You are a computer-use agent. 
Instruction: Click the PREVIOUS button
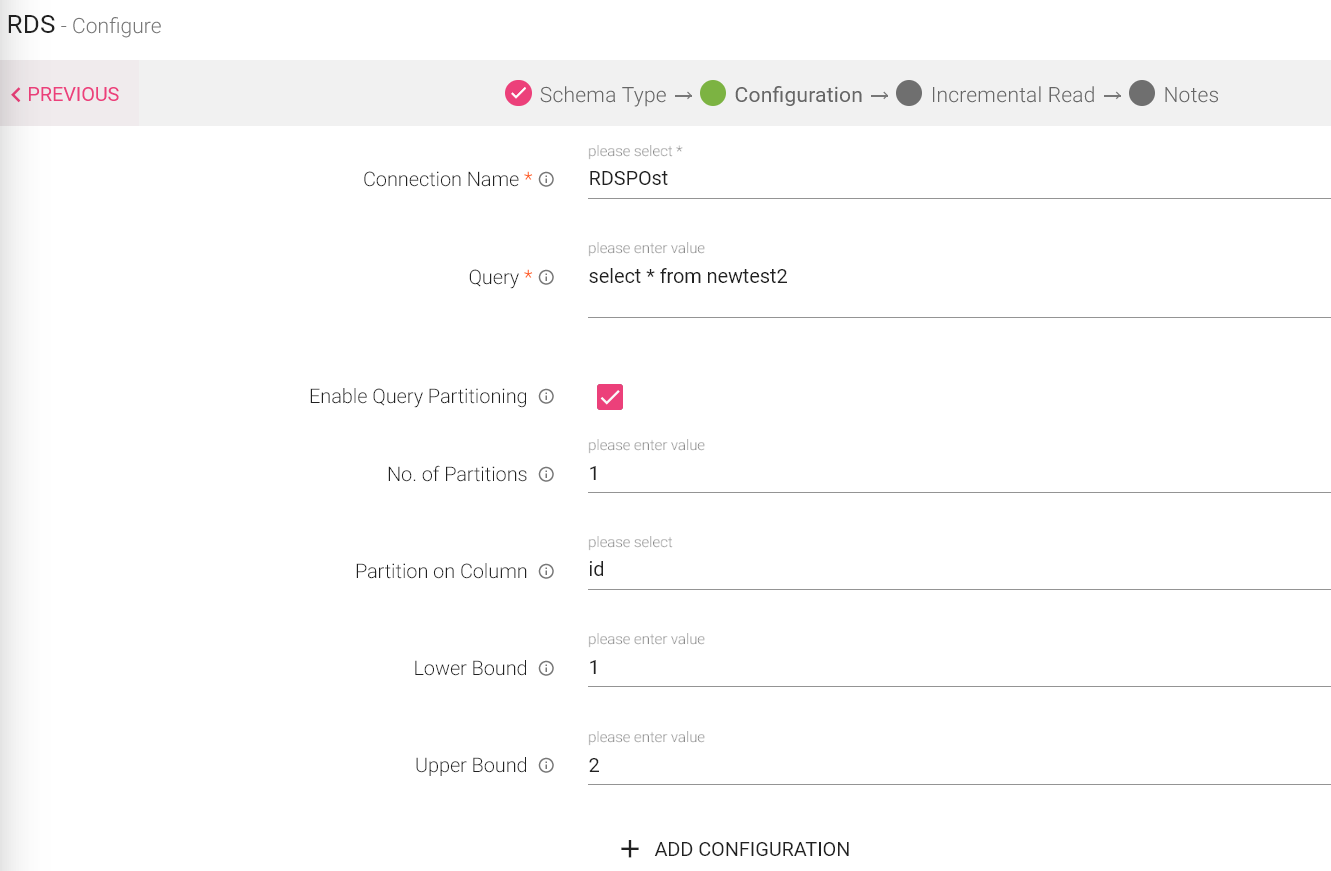pyautogui.click(x=66, y=95)
